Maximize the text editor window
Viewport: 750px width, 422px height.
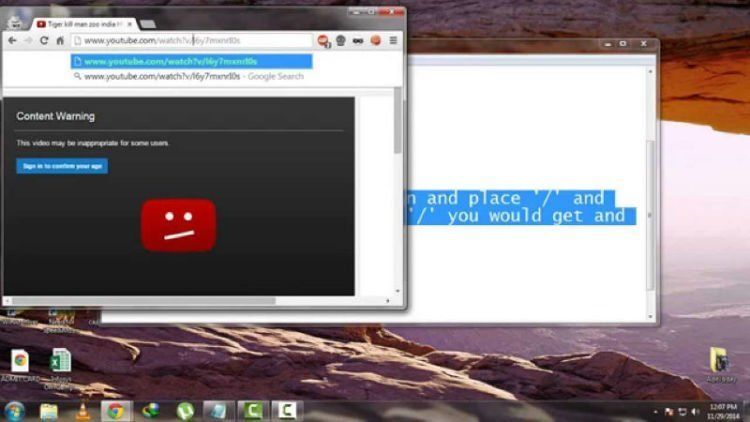pos(623,44)
